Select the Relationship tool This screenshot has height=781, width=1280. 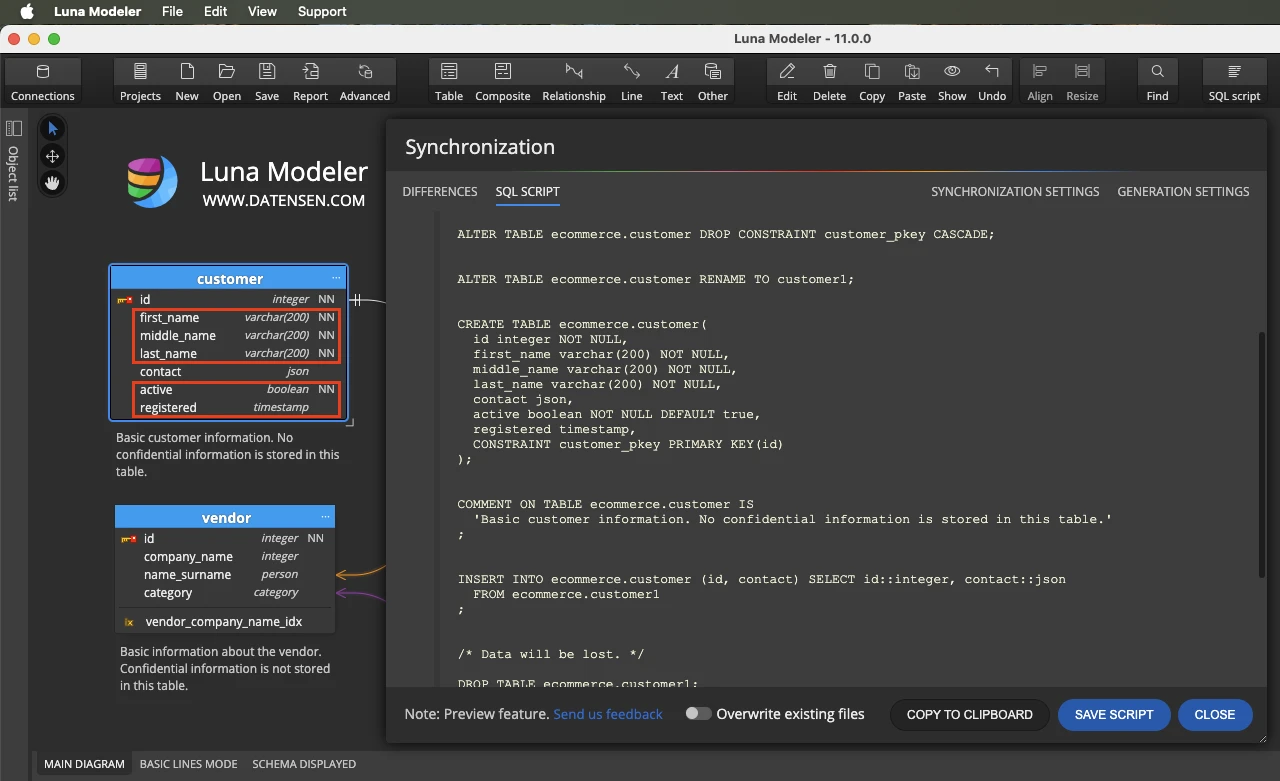click(574, 81)
